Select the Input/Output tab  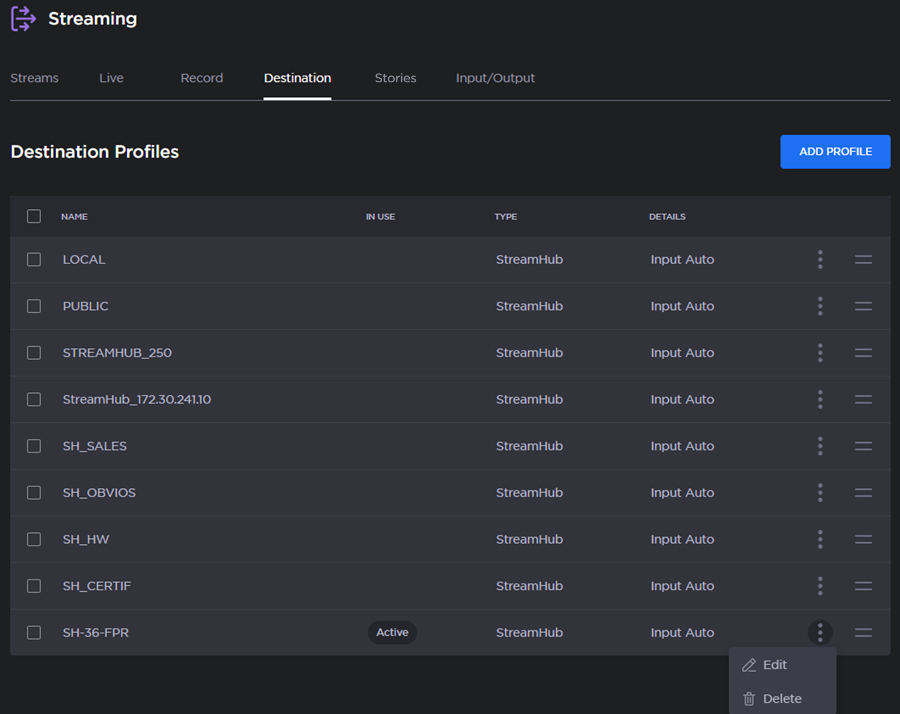point(495,77)
